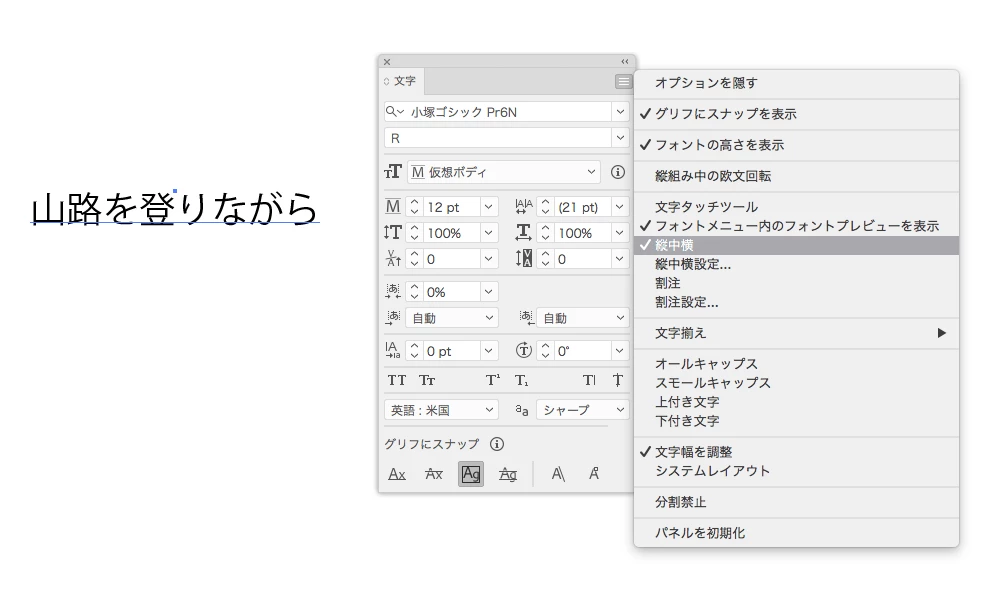Click the kerning VA icon
This screenshot has height=604, width=1006.
[x=393, y=259]
